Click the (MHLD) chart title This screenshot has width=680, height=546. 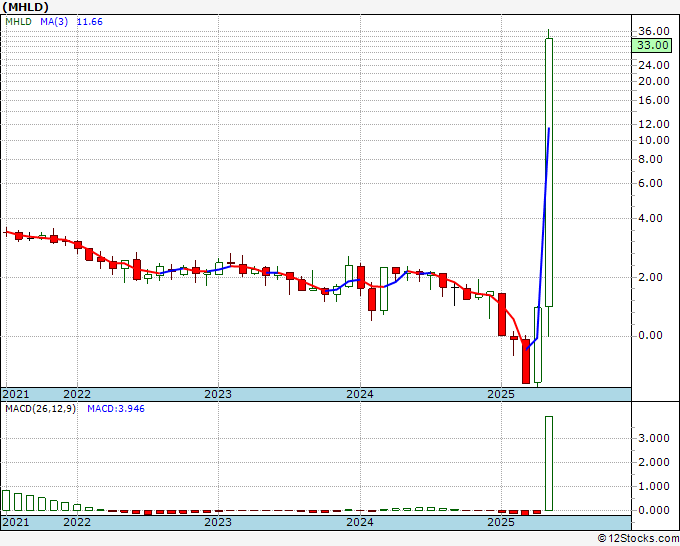click(x=26, y=7)
